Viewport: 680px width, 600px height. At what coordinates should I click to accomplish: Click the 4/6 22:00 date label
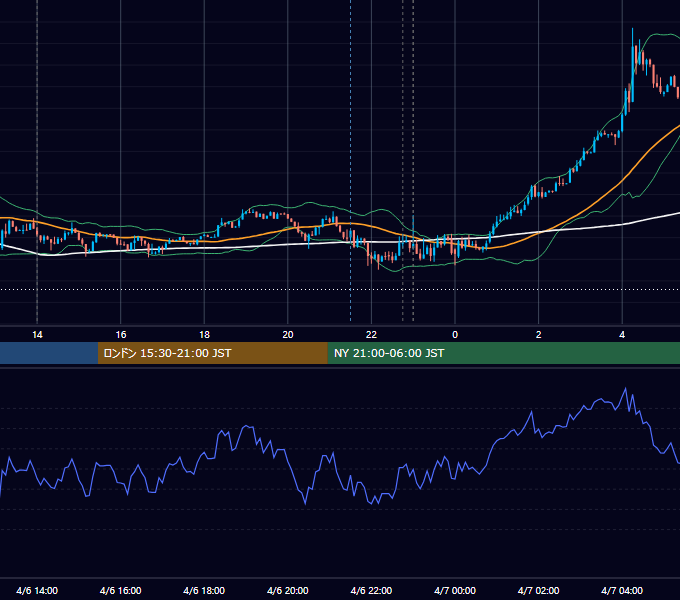371,590
